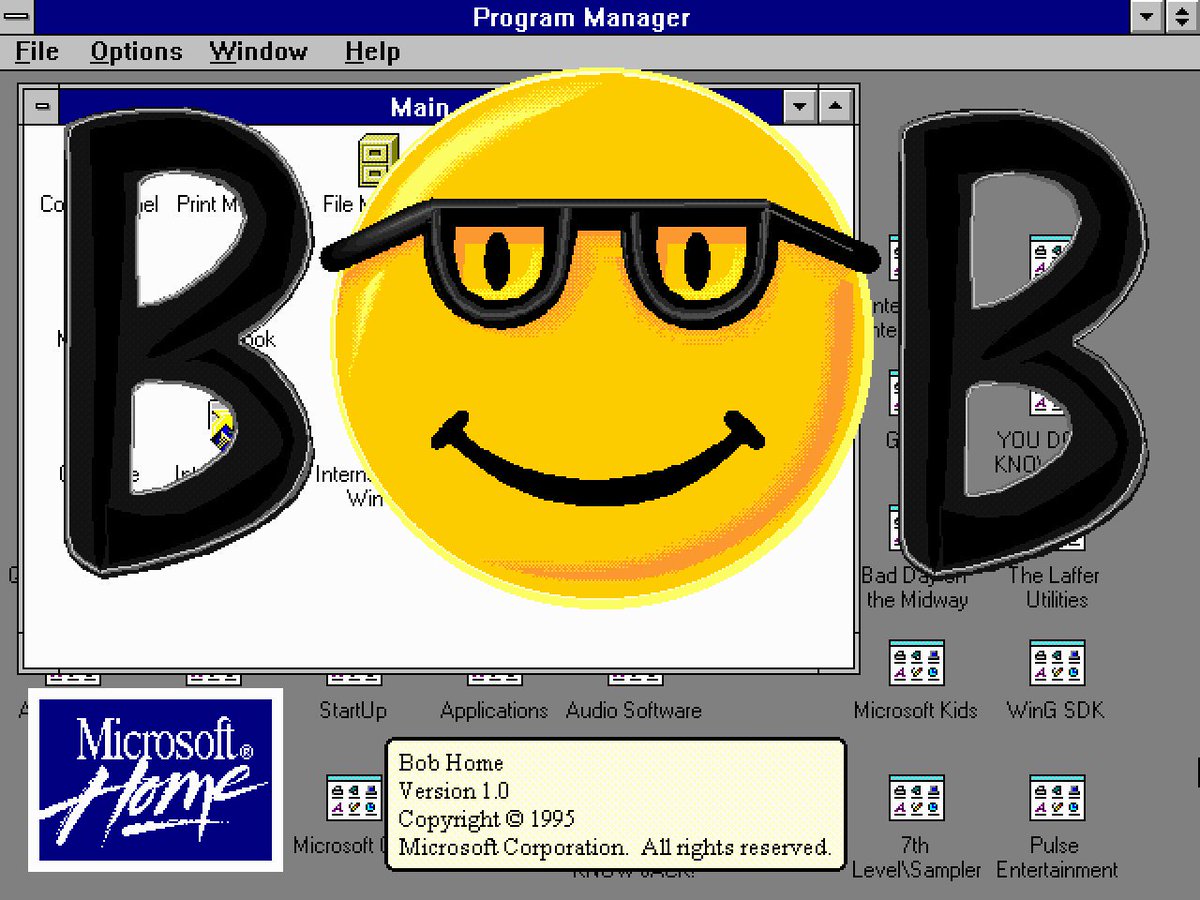This screenshot has height=900, width=1200.
Task: Select the StartUp program group
Action: [353, 711]
